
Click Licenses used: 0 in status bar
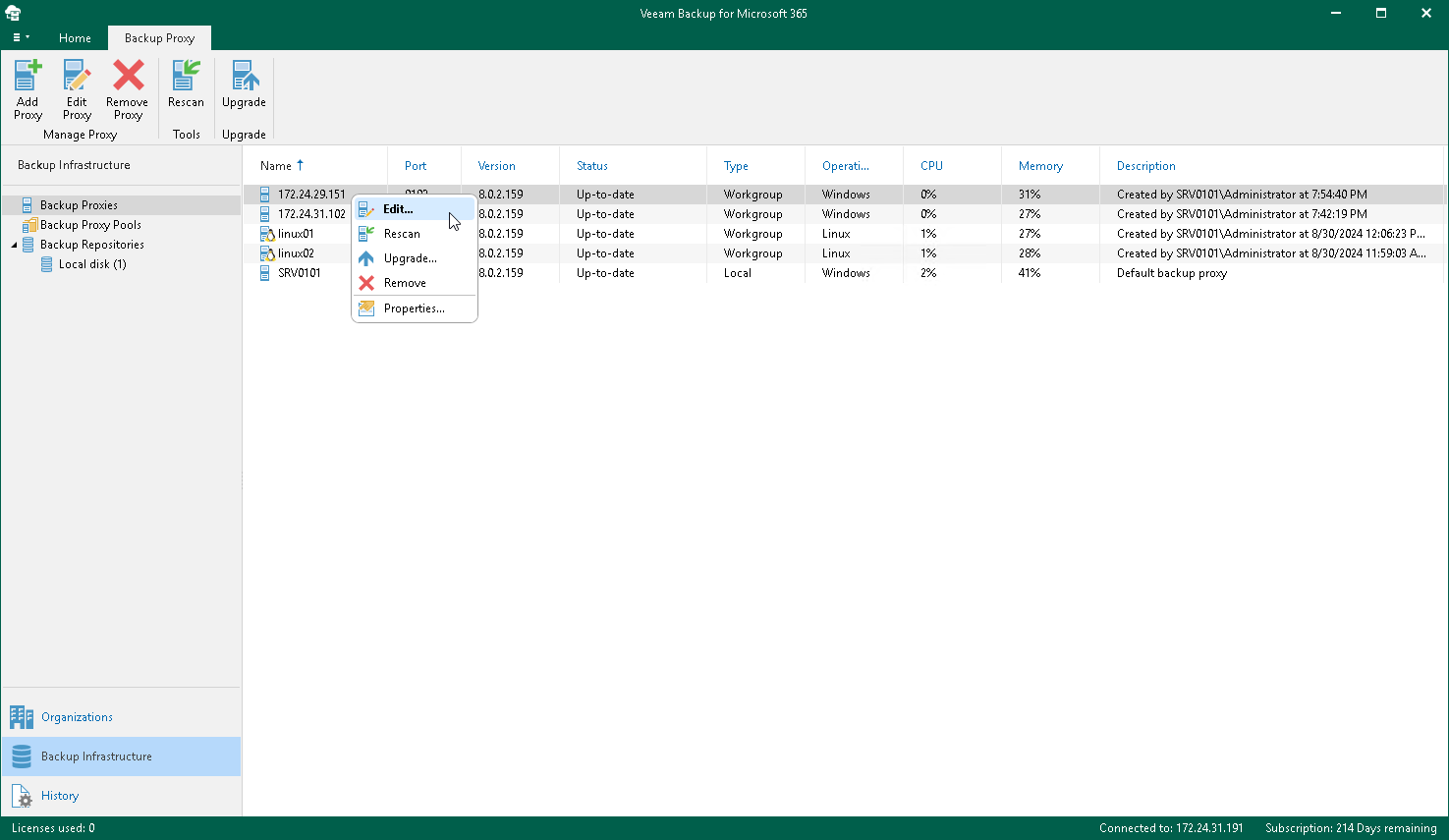tap(53, 828)
